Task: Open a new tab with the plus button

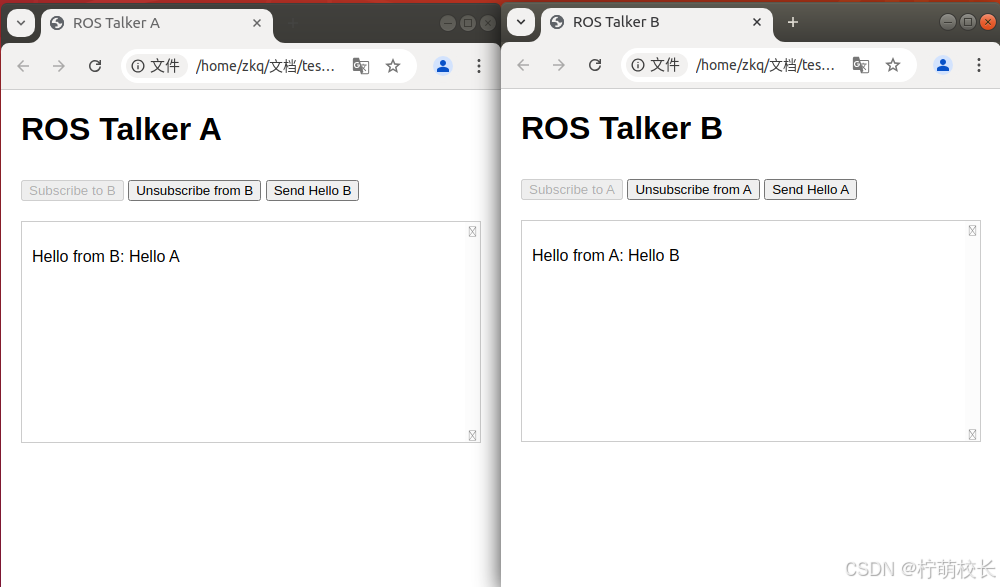Action: click(792, 22)
